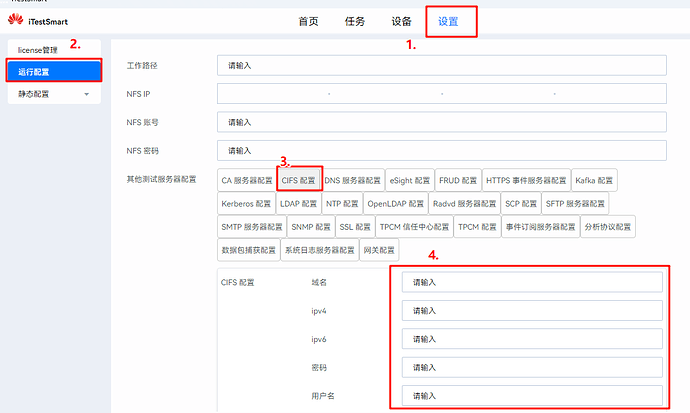Click the 工作路径 input field
Image resolution: width=690 pixels, height=413 pixels.
[441, 65]
